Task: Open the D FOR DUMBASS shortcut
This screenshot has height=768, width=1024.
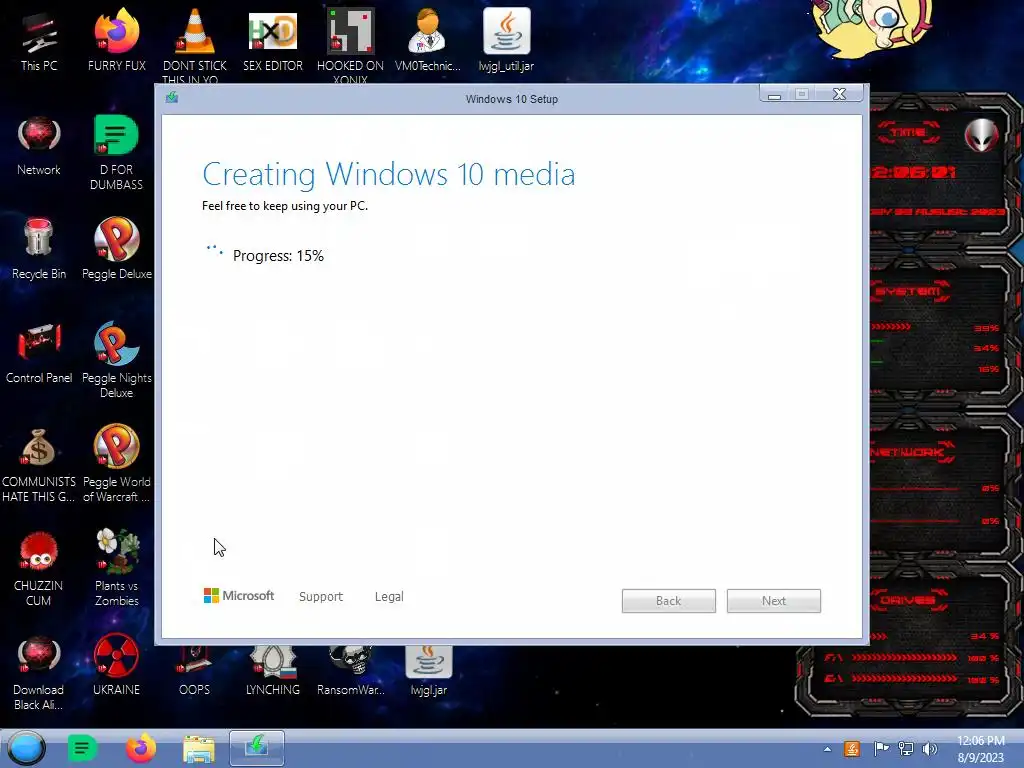Action: tap(116, 153)
